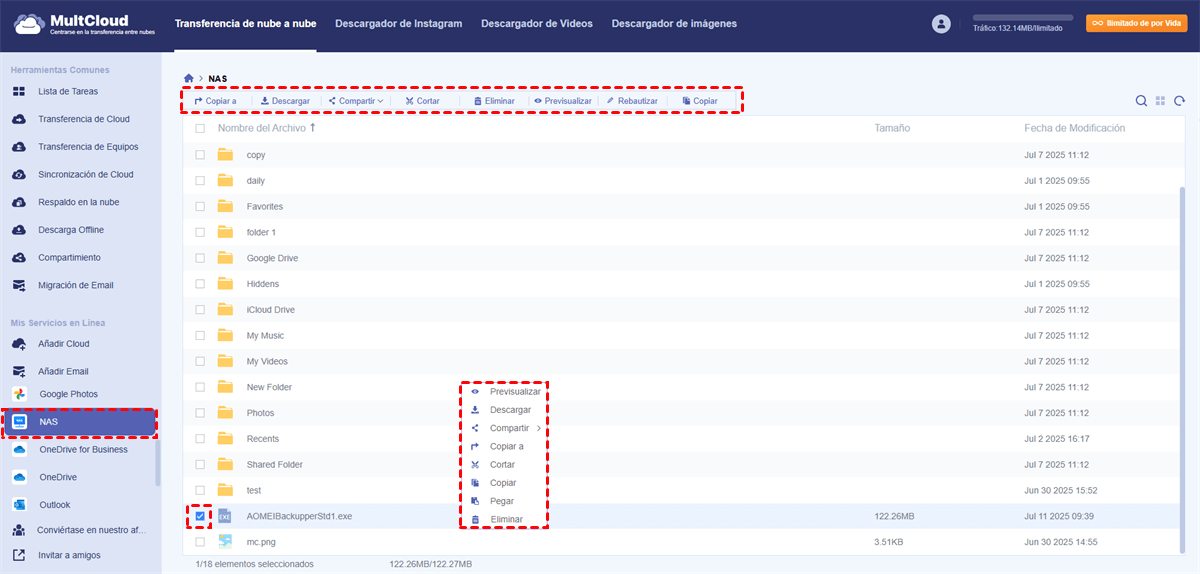Viewport: 1200px width, 574px height.
Task: Open Descargador de Videos tab
Action: pos(536,23)
